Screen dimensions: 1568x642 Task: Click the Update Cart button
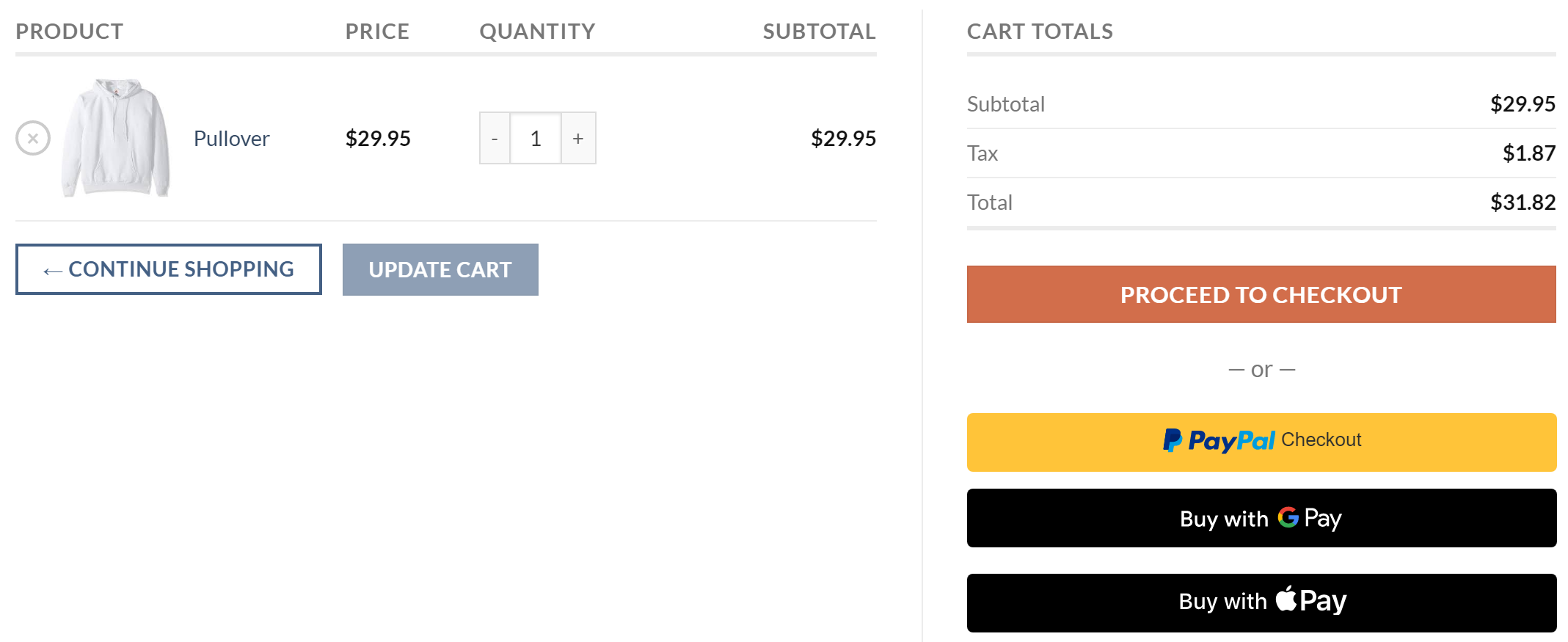pyautogui.click(x=440, y=269)
